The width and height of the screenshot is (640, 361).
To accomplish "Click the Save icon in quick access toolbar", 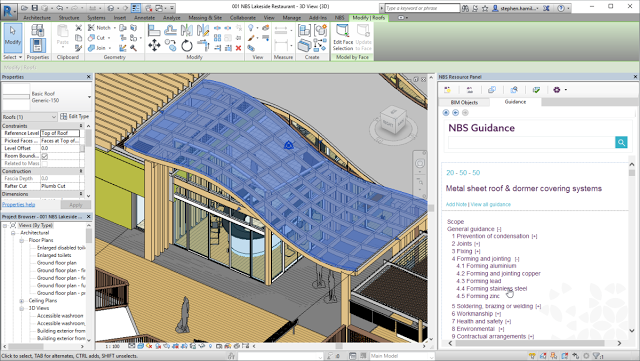I will click(x=35, y=8).
